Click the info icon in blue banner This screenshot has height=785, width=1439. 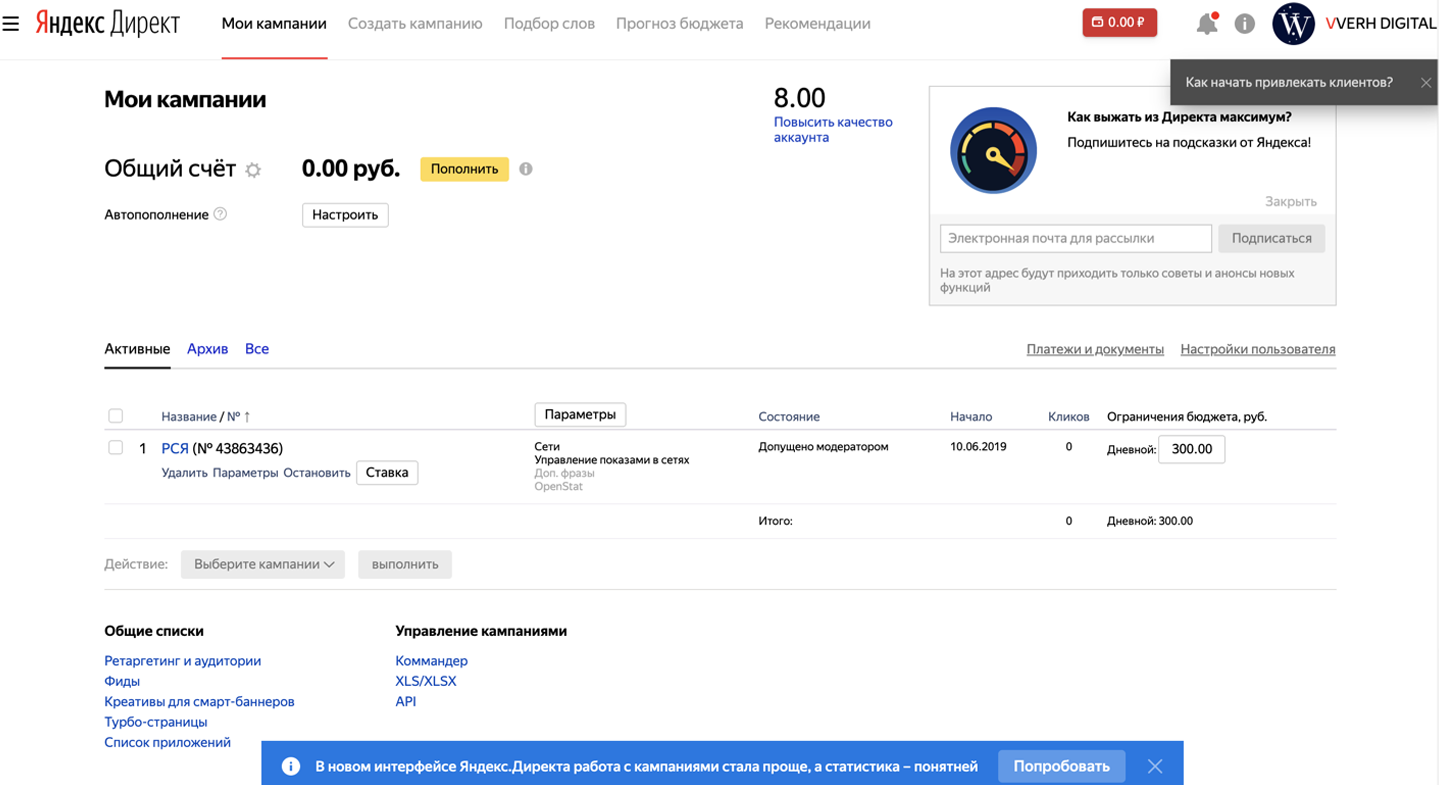click(290, 766)
